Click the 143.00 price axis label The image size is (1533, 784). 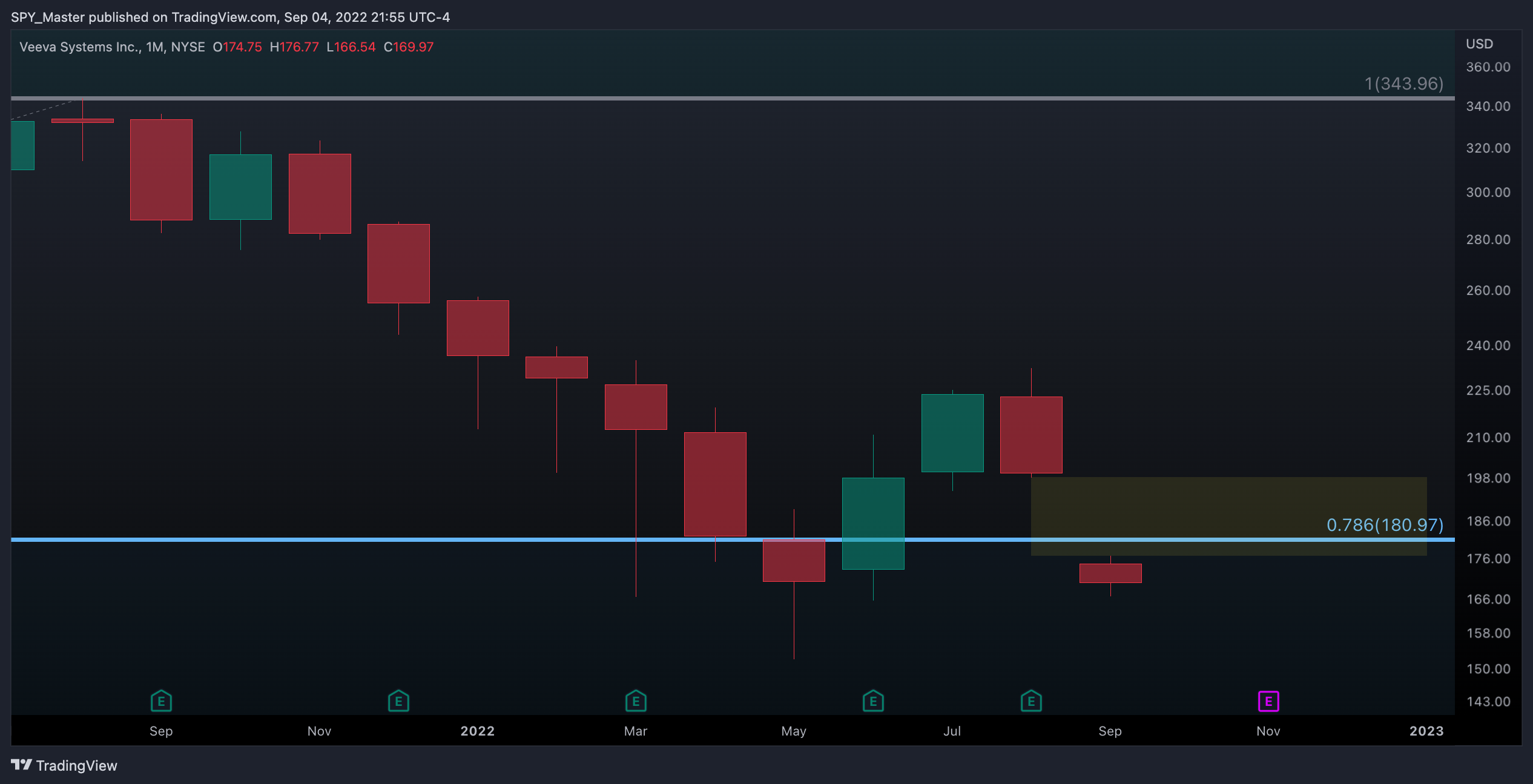coord(1488,701)
